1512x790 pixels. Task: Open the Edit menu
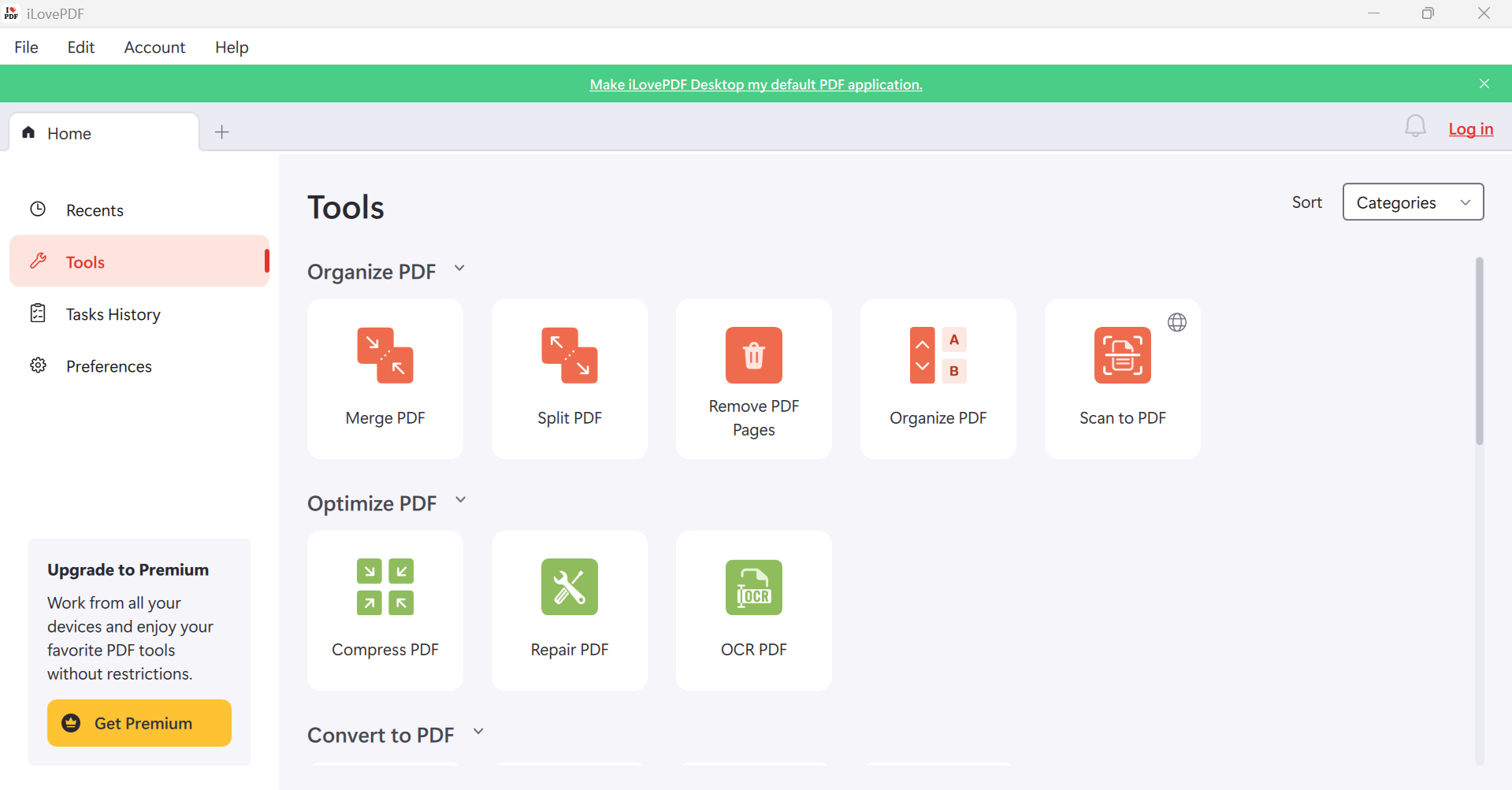pyautogui.click(x=81, y=47)
